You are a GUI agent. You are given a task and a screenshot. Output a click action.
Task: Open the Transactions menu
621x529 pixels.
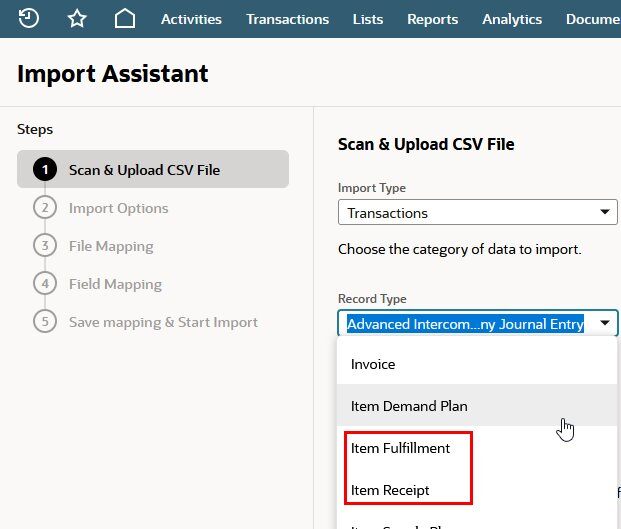(x=287, y=19)
